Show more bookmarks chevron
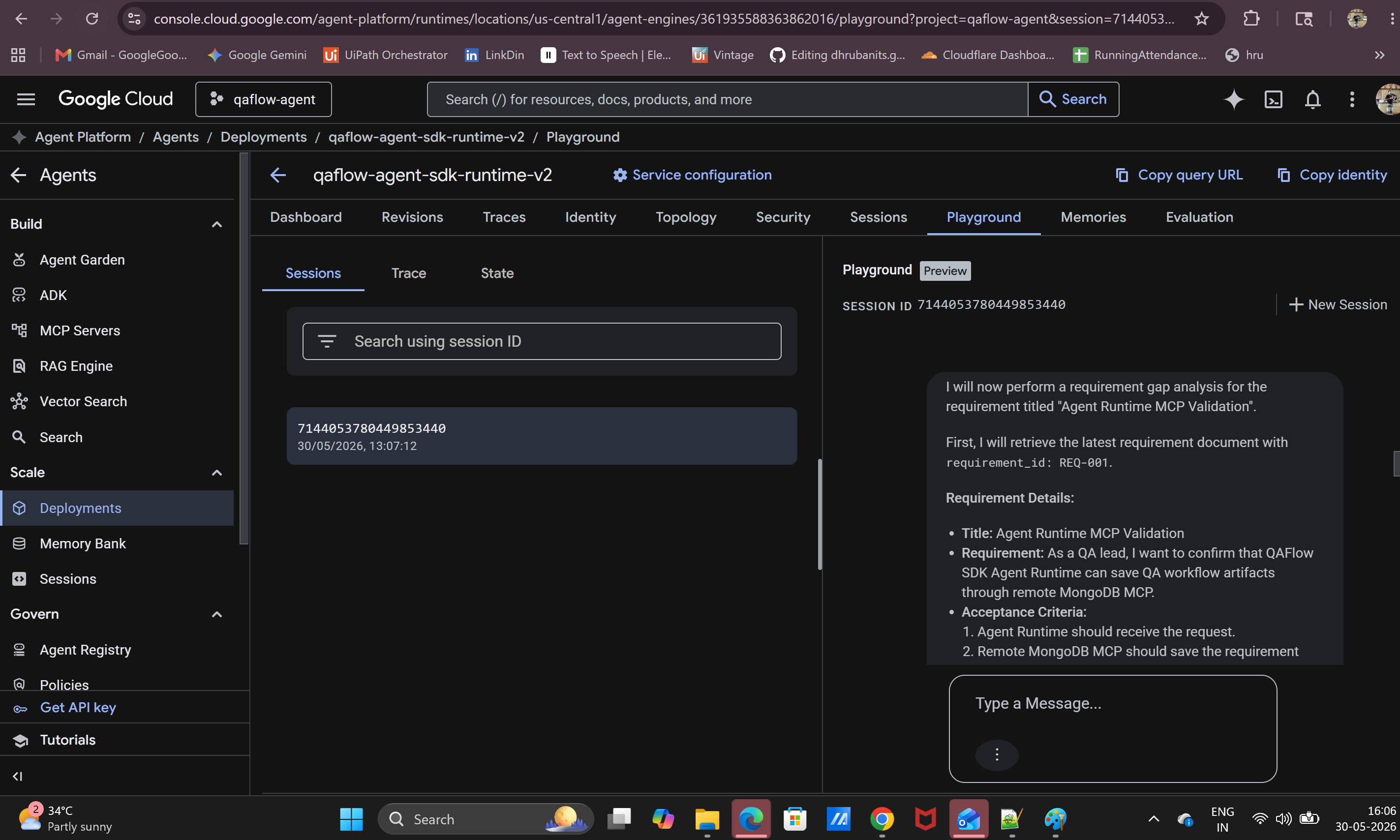1400x840 pixels. tap(1380, 55)
